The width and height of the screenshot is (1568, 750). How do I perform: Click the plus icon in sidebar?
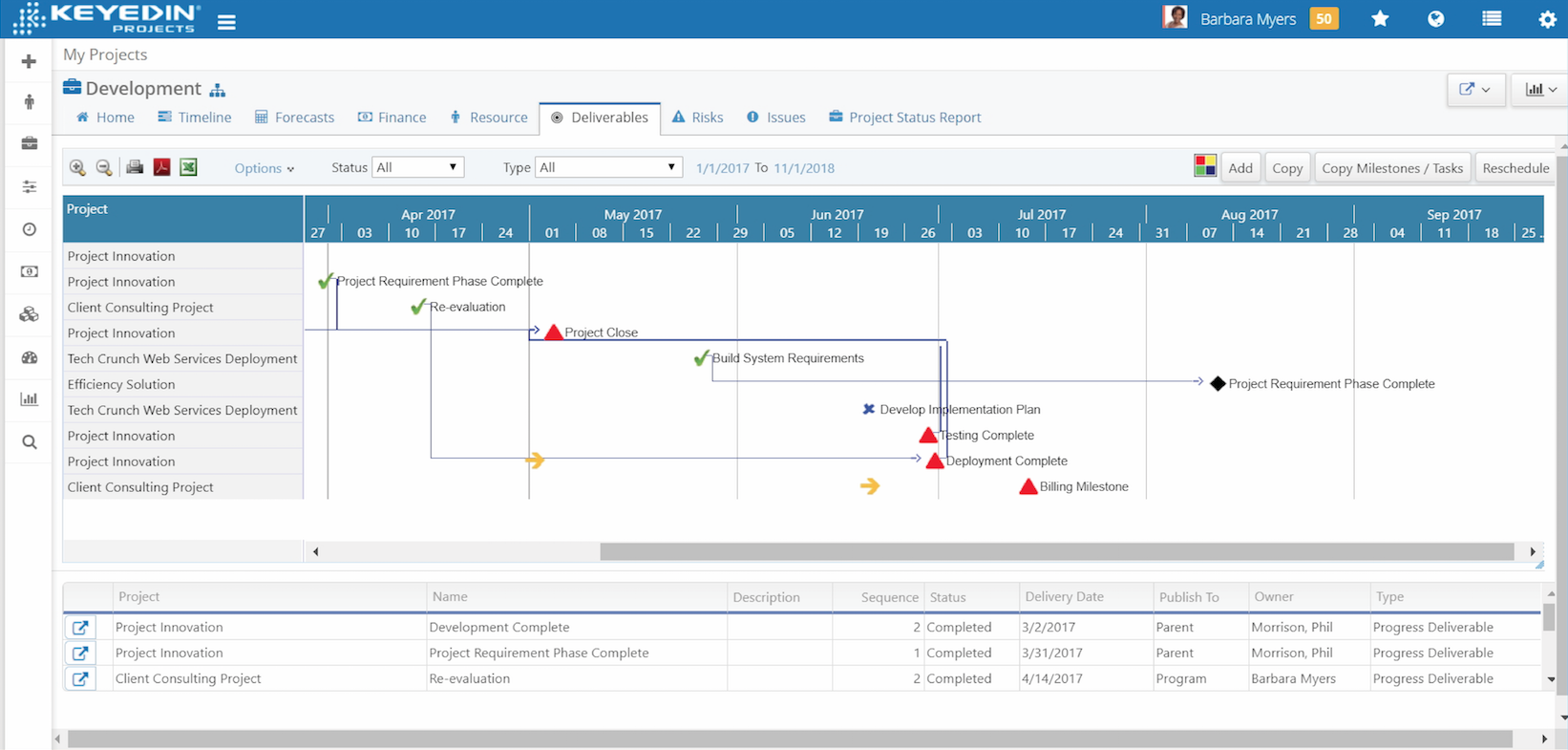[29, 61]
